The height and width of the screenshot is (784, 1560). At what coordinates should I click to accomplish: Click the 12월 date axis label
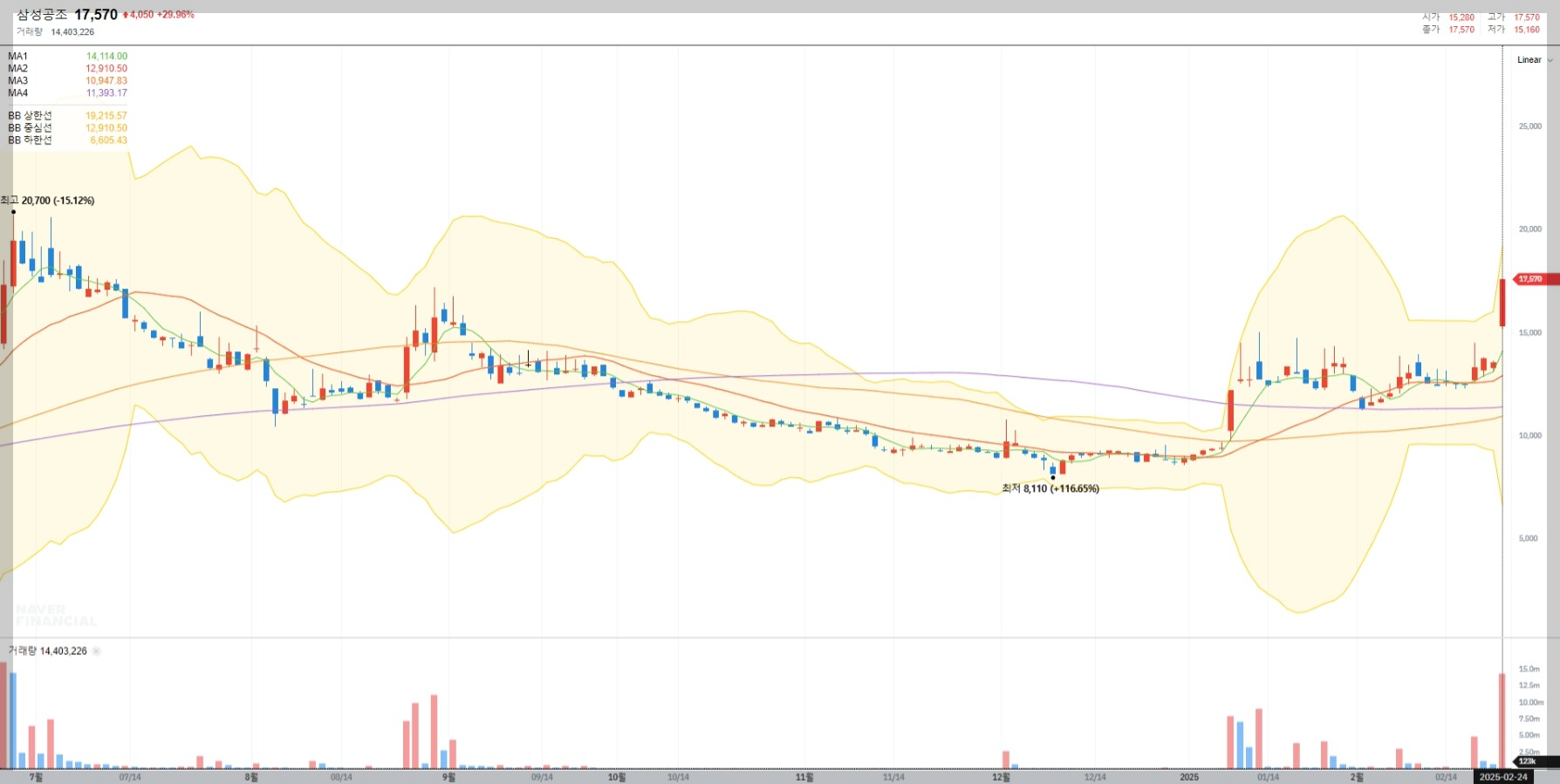[x=1001, y=777]
